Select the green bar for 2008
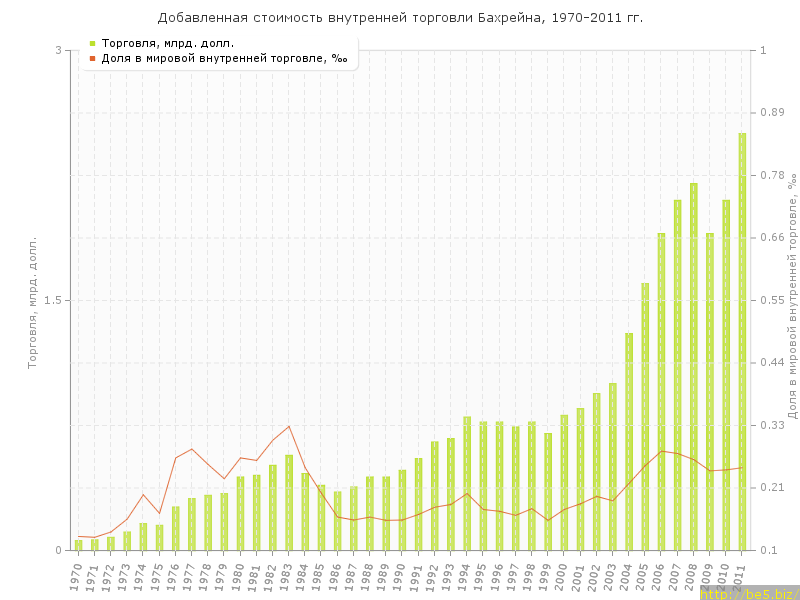The width and height of the screenshot is (800, 600). point(693,365)
